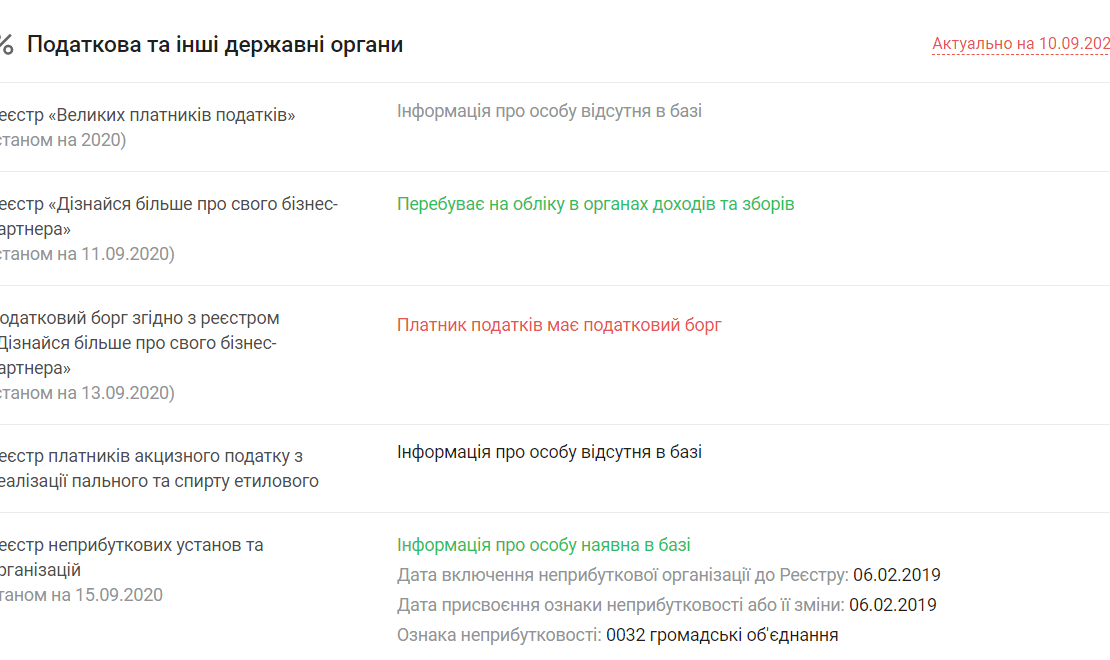The height and width of the screenshot is (660, 1110).
Task: Click gray 'Інформація про особу відсутня' text
Action: click(x=549, y=111)
